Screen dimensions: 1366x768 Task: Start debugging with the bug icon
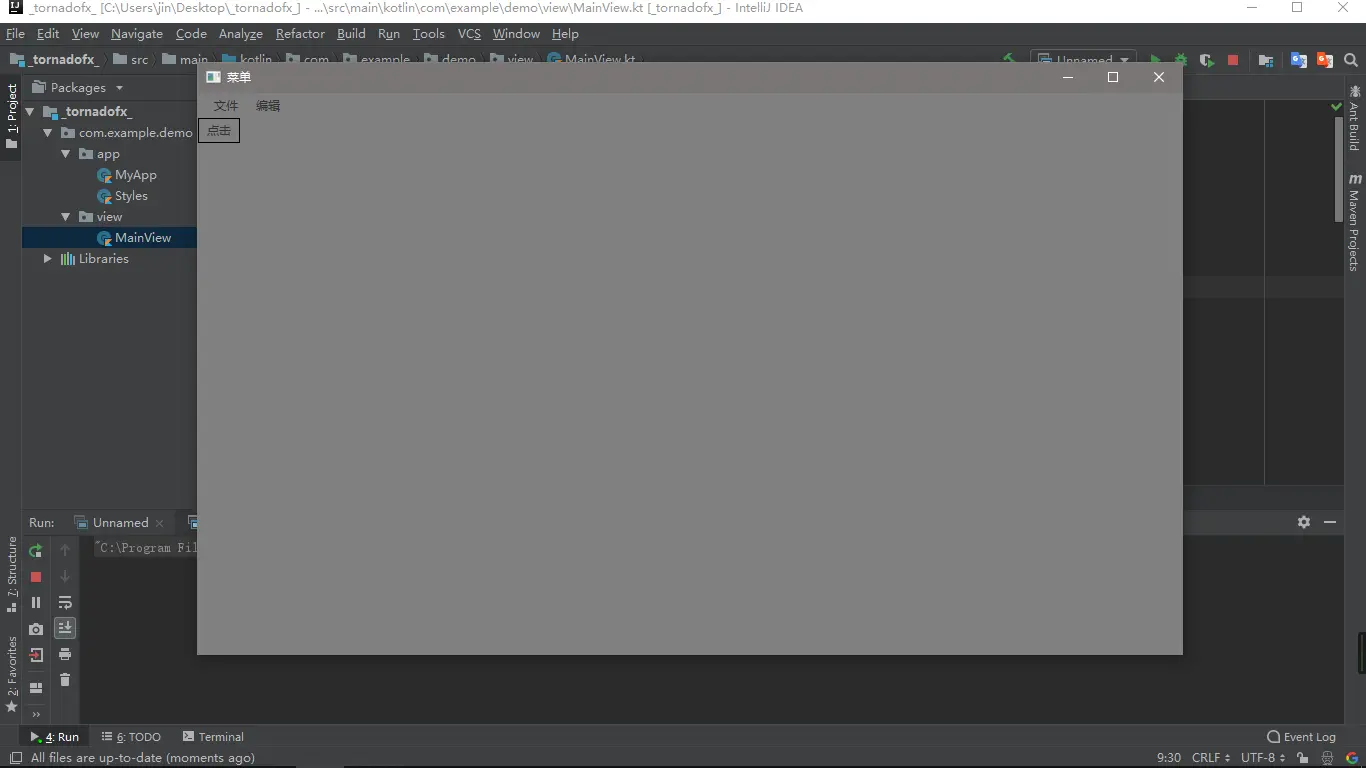[x=1181, y=60]
